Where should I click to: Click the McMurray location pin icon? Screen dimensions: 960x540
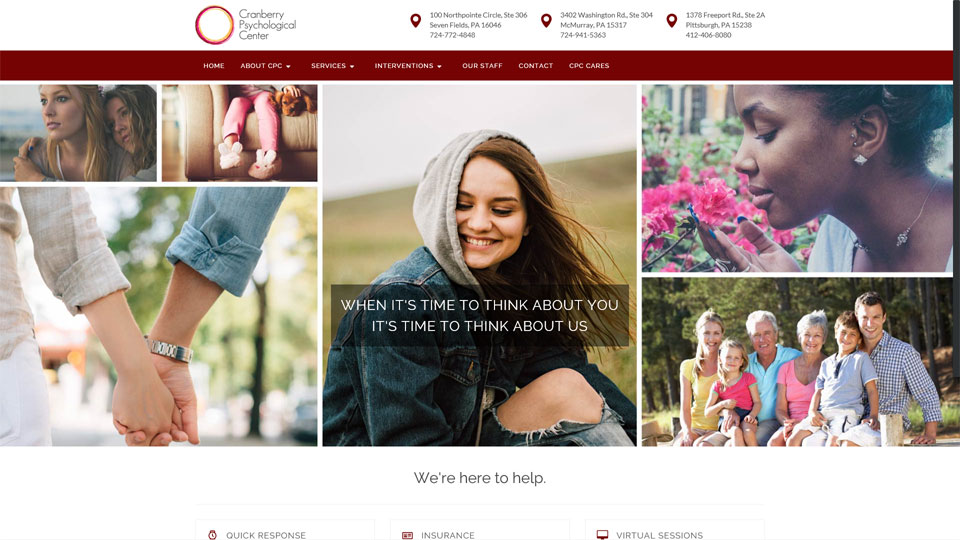546,21
